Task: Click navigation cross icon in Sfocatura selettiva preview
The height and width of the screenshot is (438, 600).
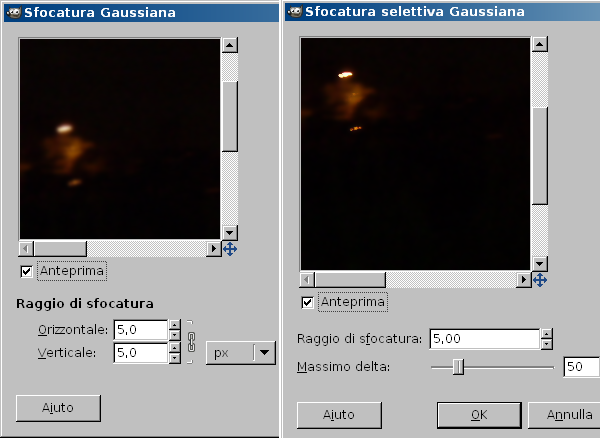Action: (540, 280)
